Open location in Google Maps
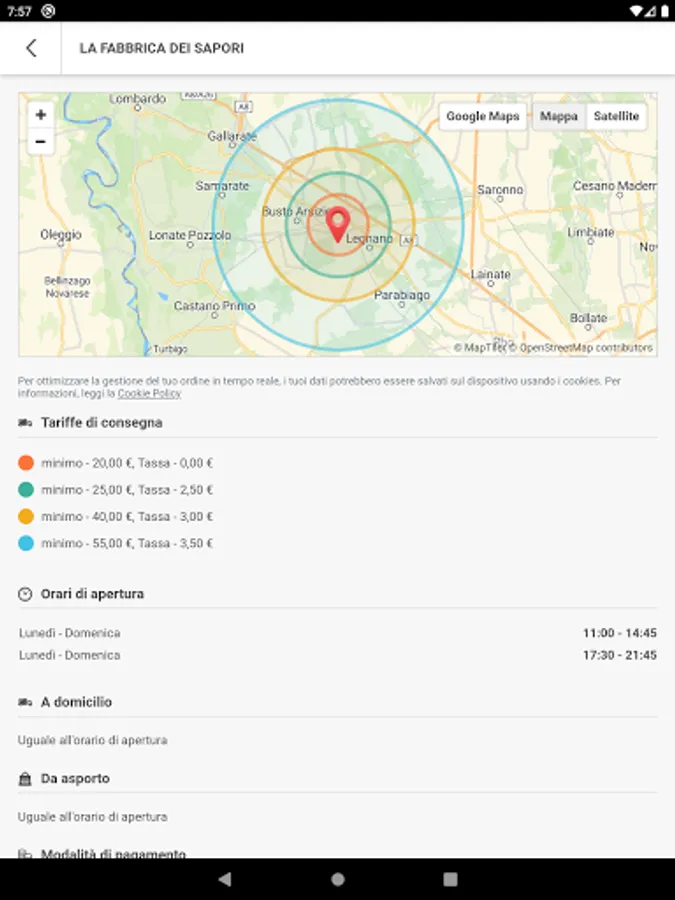Viewport: 675px width, 900px height. click(x=483, y=117)
